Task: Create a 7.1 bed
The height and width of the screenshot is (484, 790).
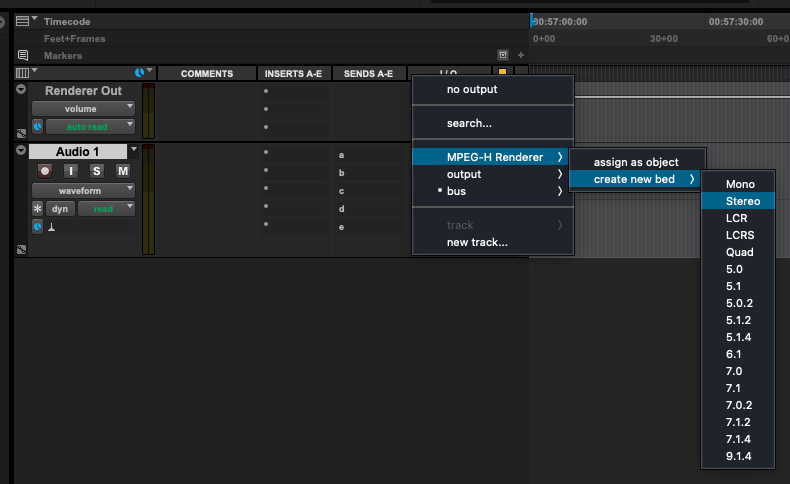Action: [738, 388]
